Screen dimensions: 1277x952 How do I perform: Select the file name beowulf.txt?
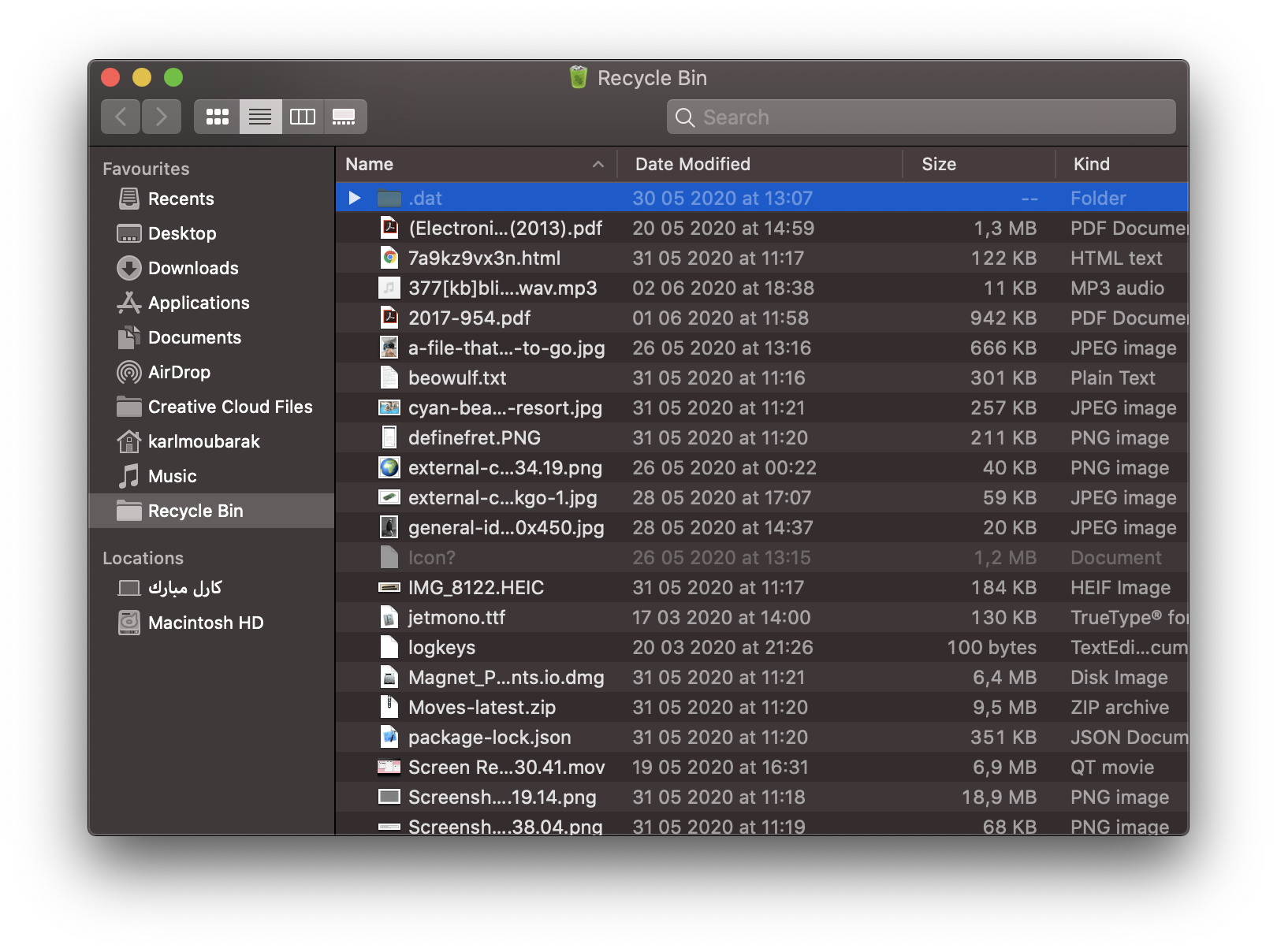457,377
